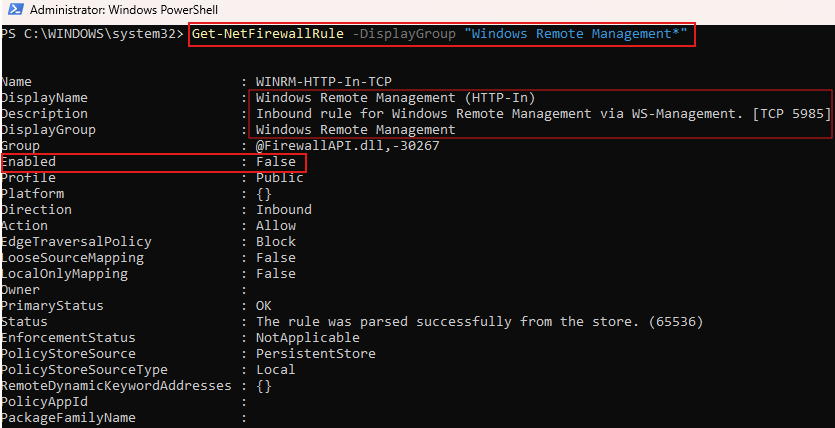This screenshot has width=835, height=428.
Task: Click the False value on the Enabled row
Action: point(275,161)
